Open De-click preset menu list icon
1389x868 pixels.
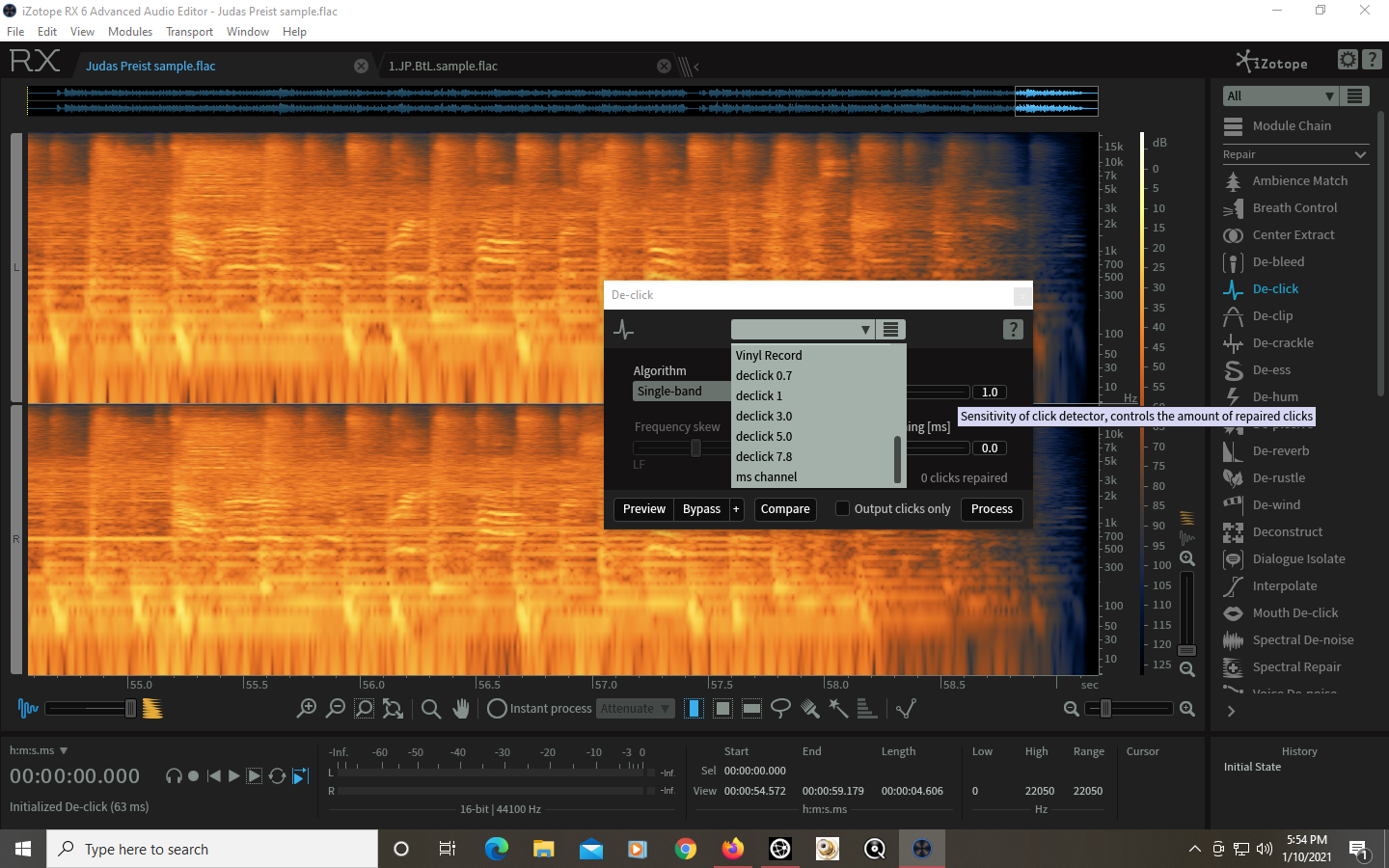point(891,330)
